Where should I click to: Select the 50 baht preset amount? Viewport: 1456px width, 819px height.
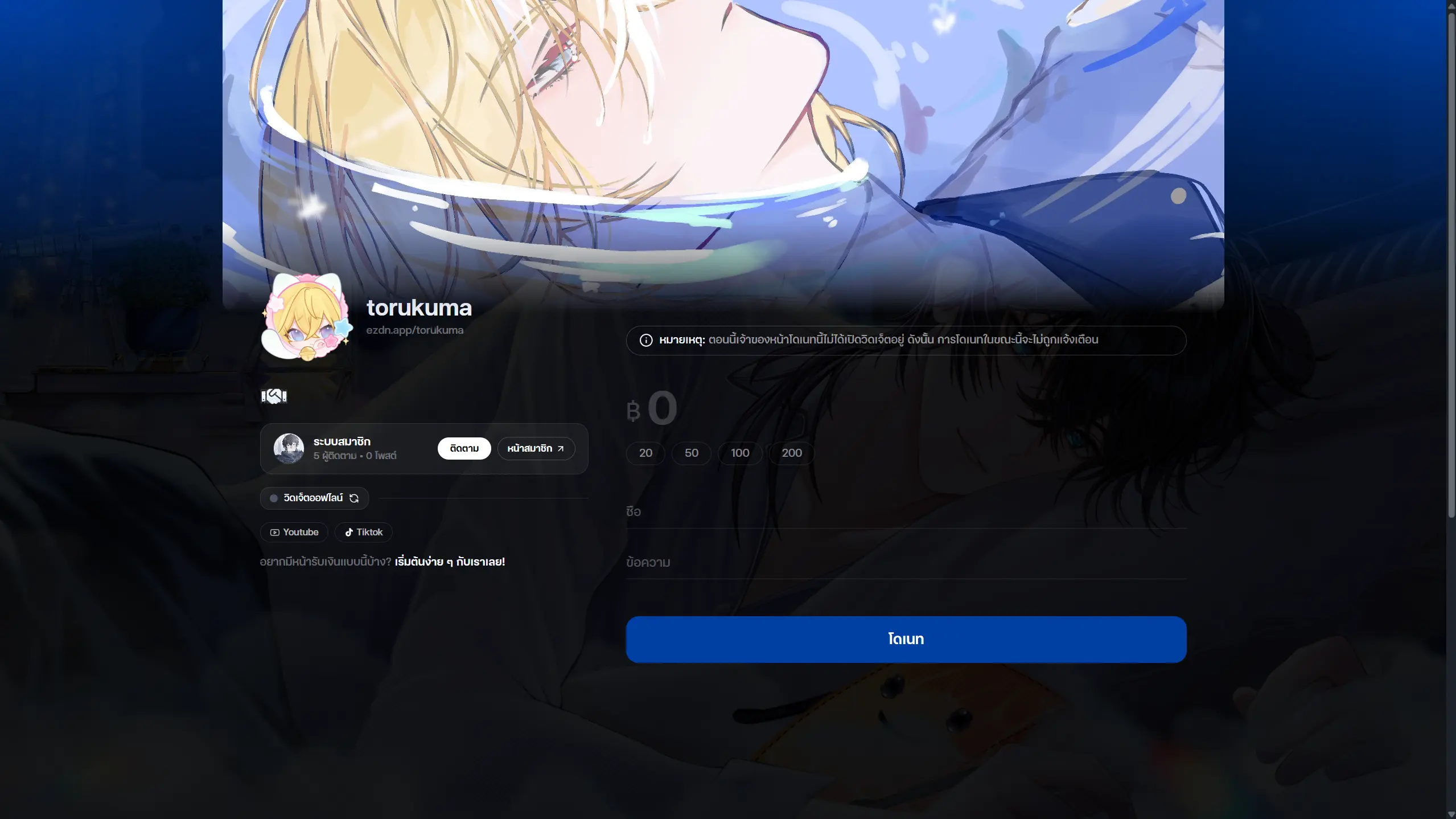pyautogui.click(x=691, y=453)
